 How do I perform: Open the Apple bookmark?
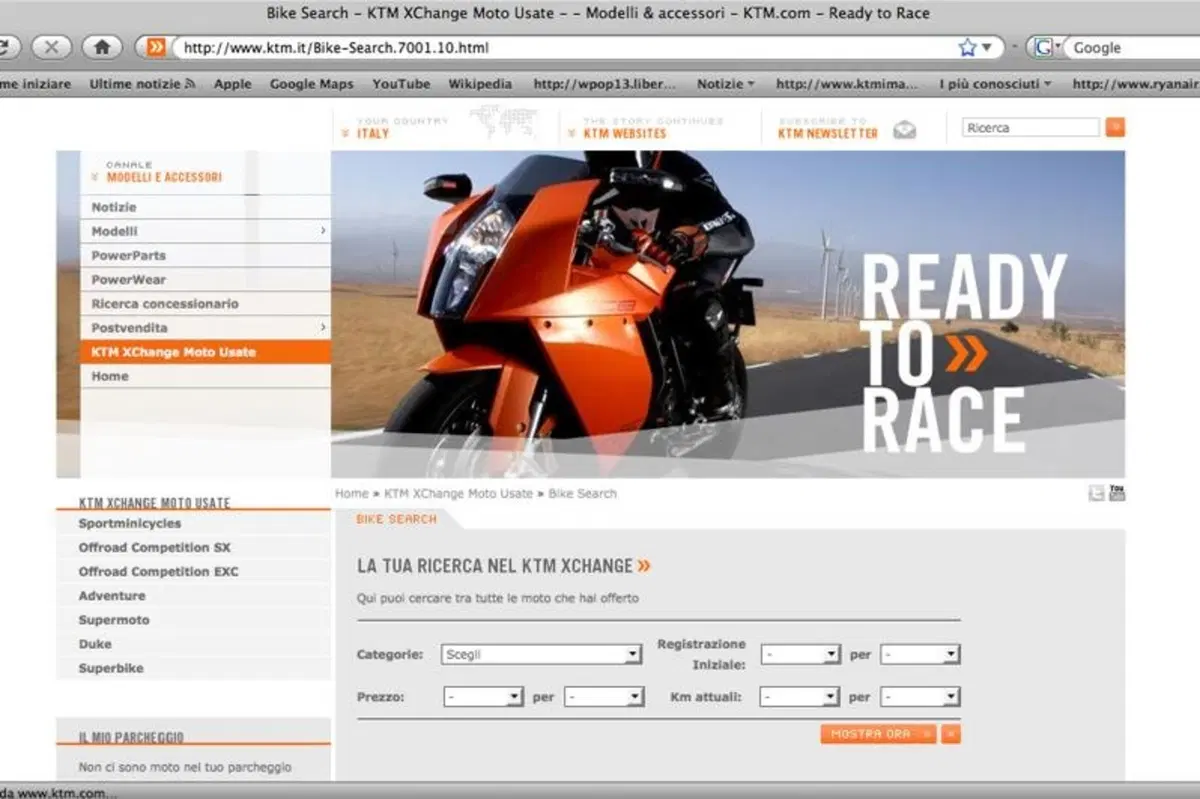coord(233,84)
